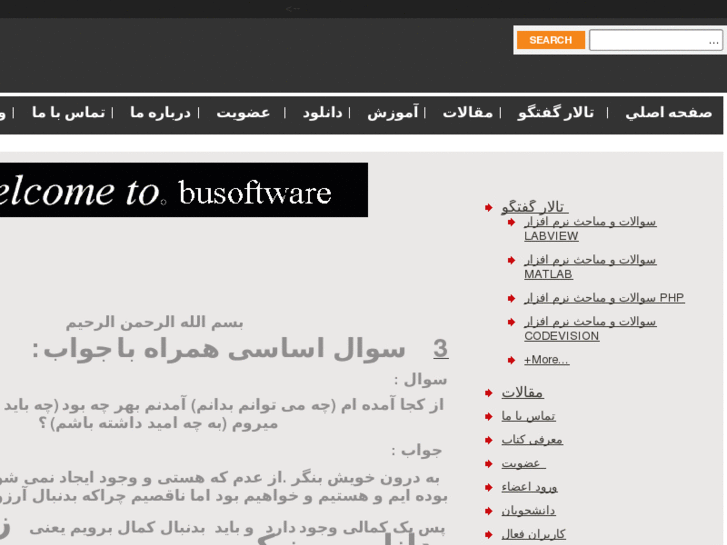Open the تالار گفتگو navigation menu item
The width and height of the screenshot is (727, 545).
tap(555, 113)
